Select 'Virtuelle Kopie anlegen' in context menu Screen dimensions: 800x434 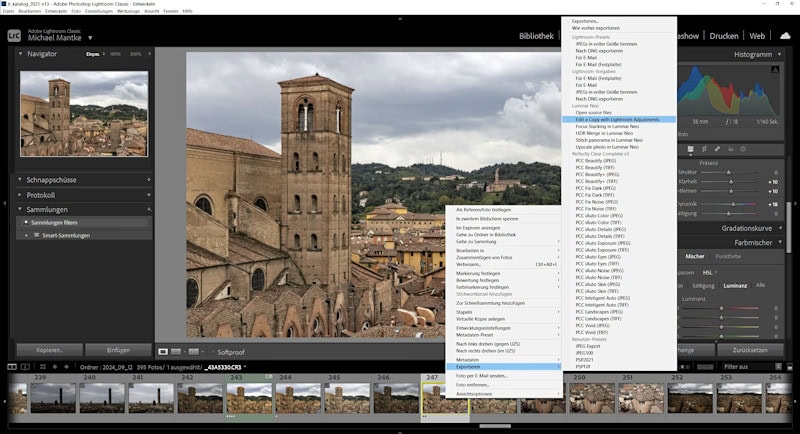(482, 318)
